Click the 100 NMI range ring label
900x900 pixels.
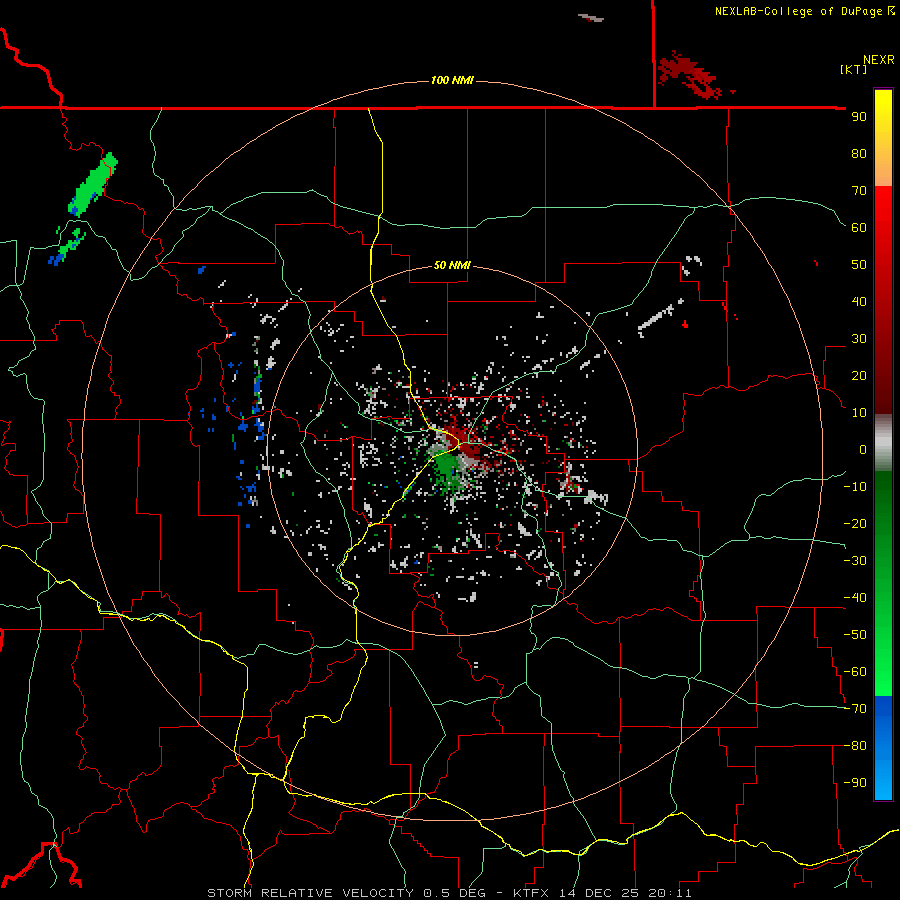[x=452, y=80]
